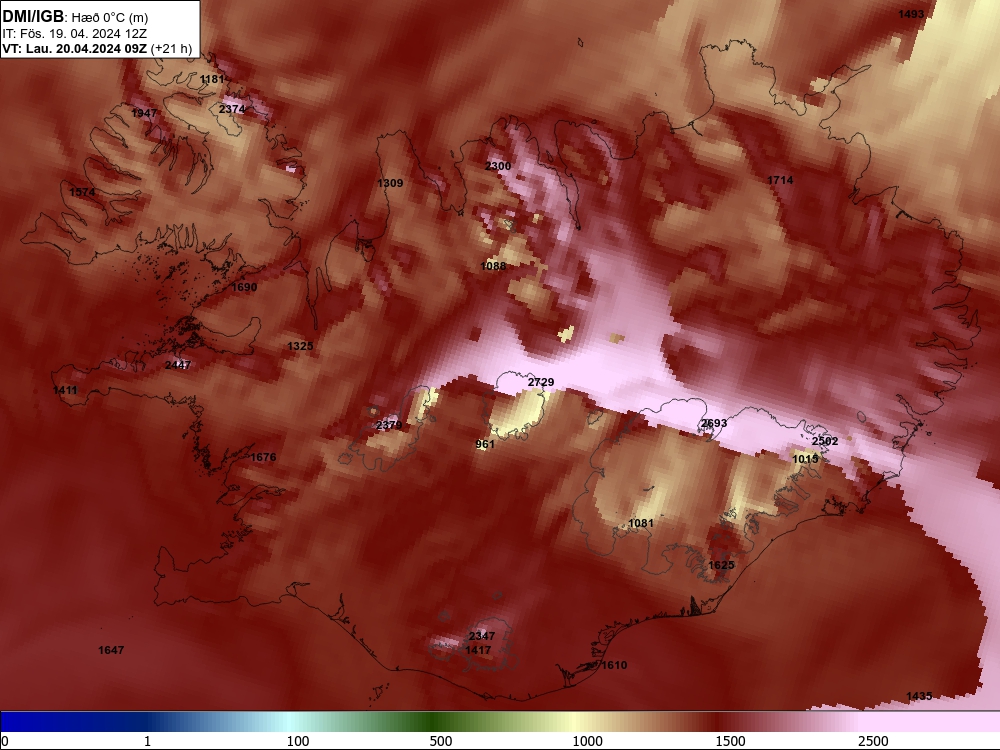This screenshot has height=750, width=1000.
Task: Select the 1081 height value
Action: (x=641, y=523)
